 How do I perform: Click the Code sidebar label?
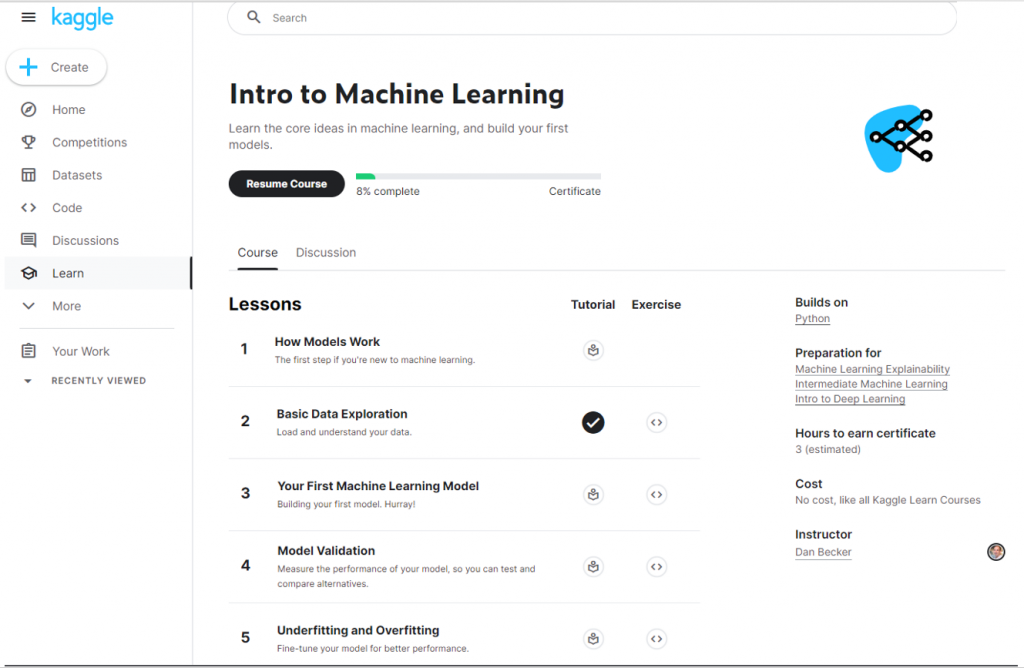67,207
